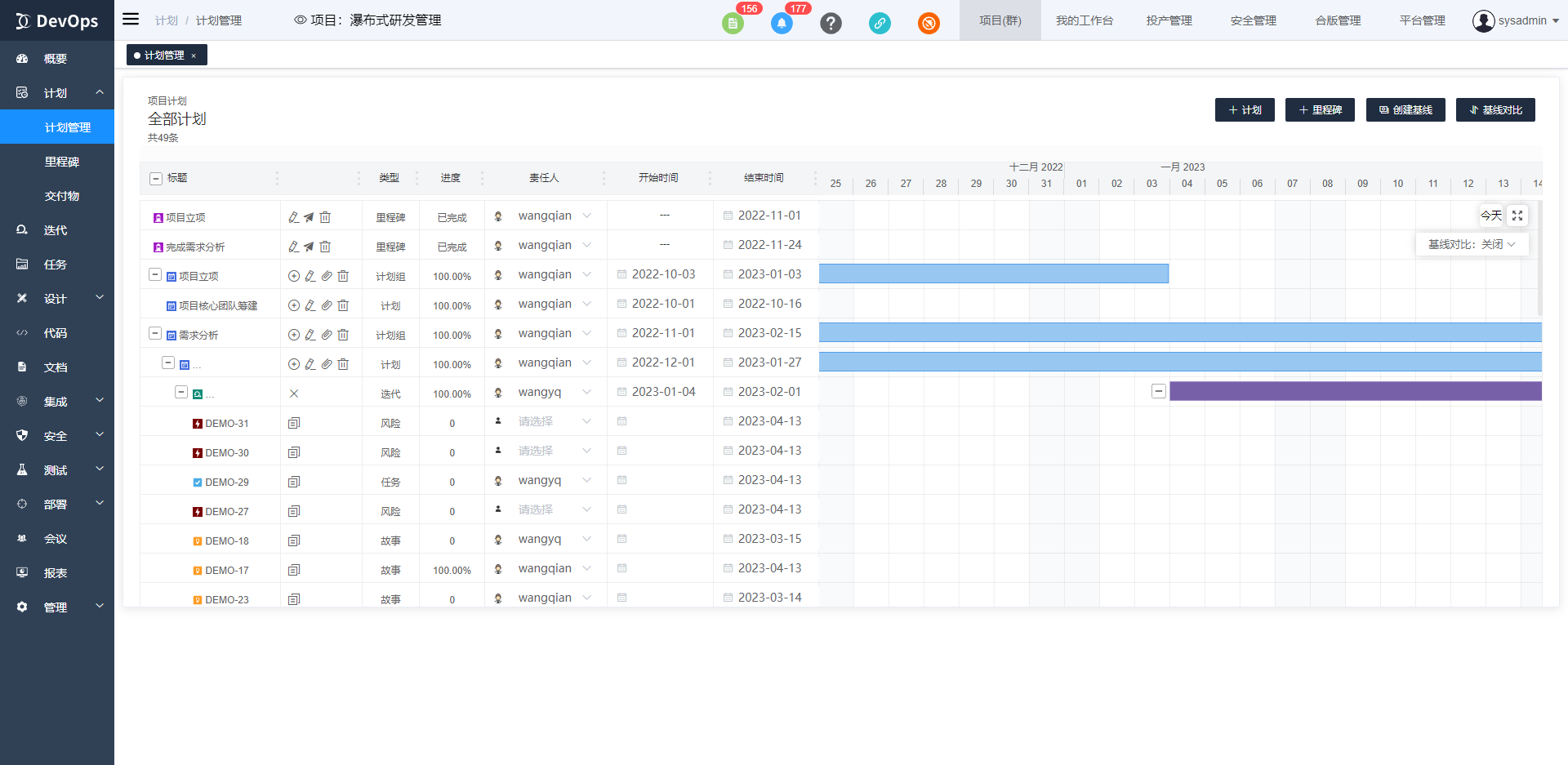Delete the 完成需求分析 milestone via trash icon
The image size is (1568, 765).
point(325,247)
